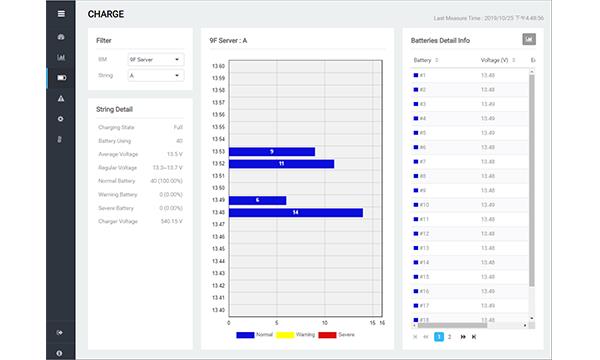This screenshot has width=600, height=360.
Task: Click the horizontal scrollbar under battery table
Action: click(452, 326)
